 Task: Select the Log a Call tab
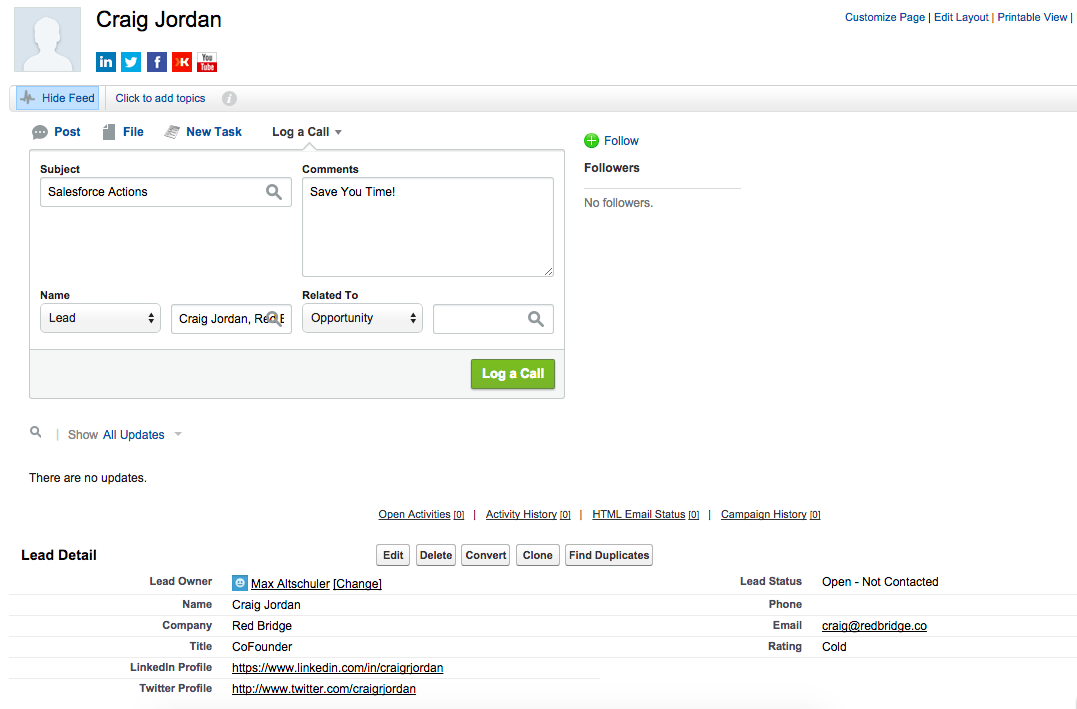(x=301, y=132)
